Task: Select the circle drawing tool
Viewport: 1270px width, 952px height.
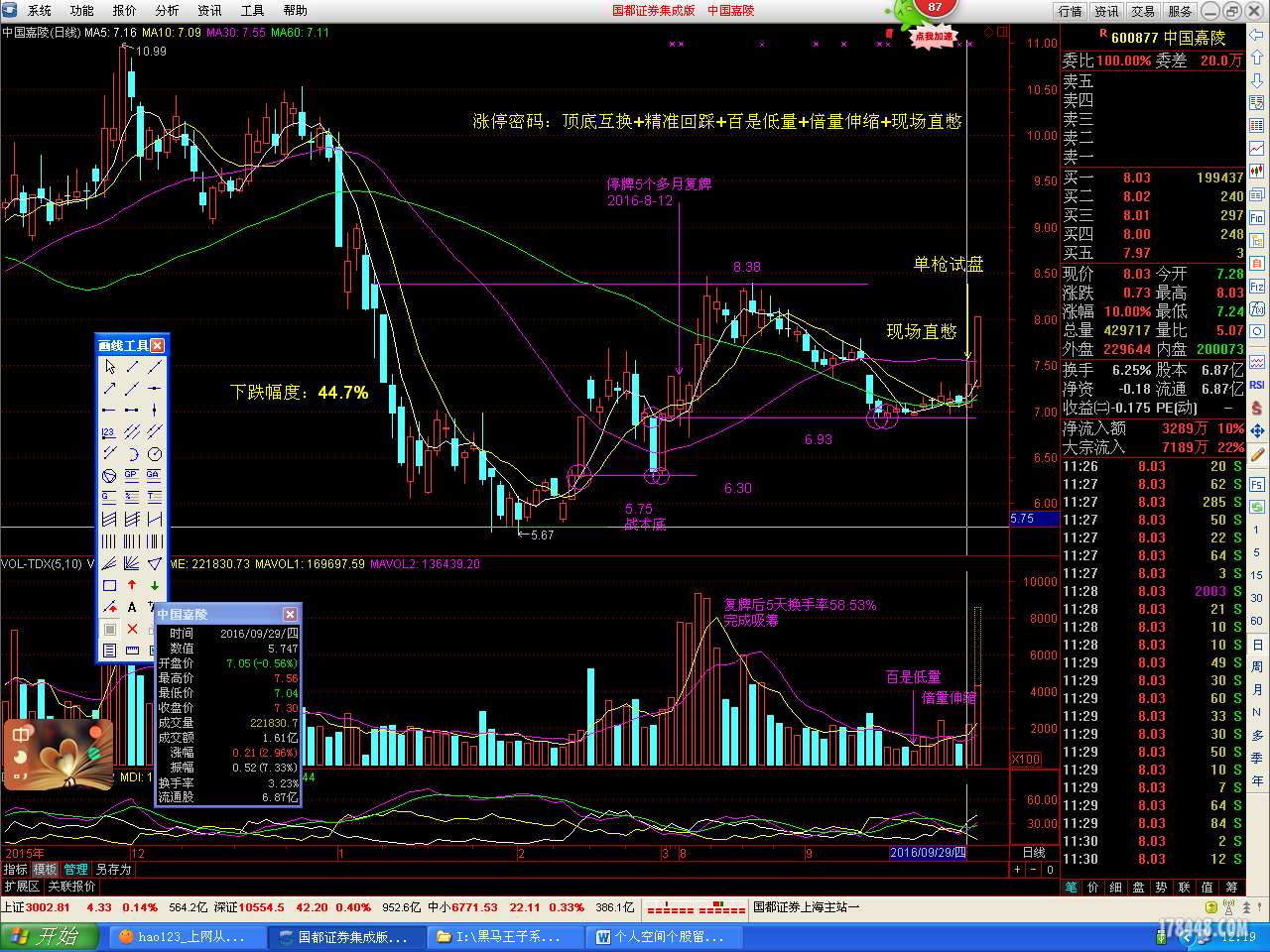Action: (x=155, y=454)
